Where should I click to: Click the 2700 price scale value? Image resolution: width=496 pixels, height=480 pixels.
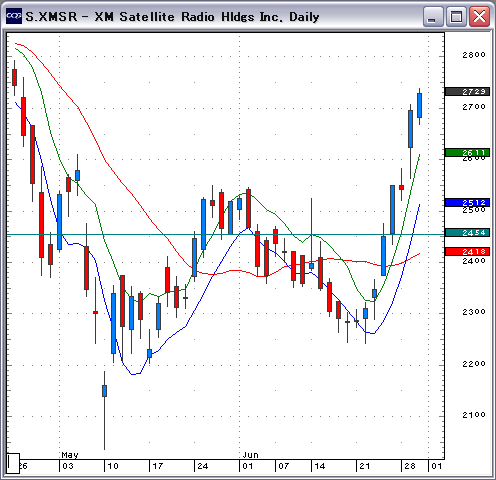(474, 107)
